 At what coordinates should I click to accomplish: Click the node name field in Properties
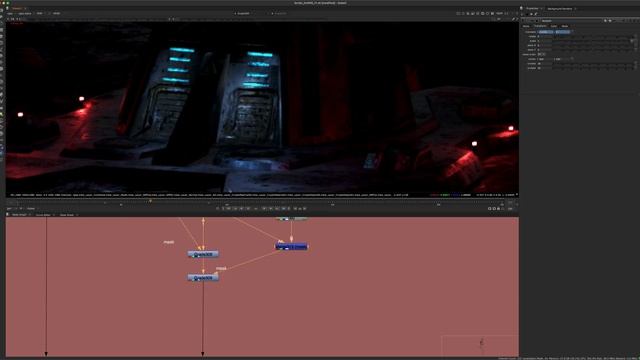pyautogui.click(x=571, y=20)
